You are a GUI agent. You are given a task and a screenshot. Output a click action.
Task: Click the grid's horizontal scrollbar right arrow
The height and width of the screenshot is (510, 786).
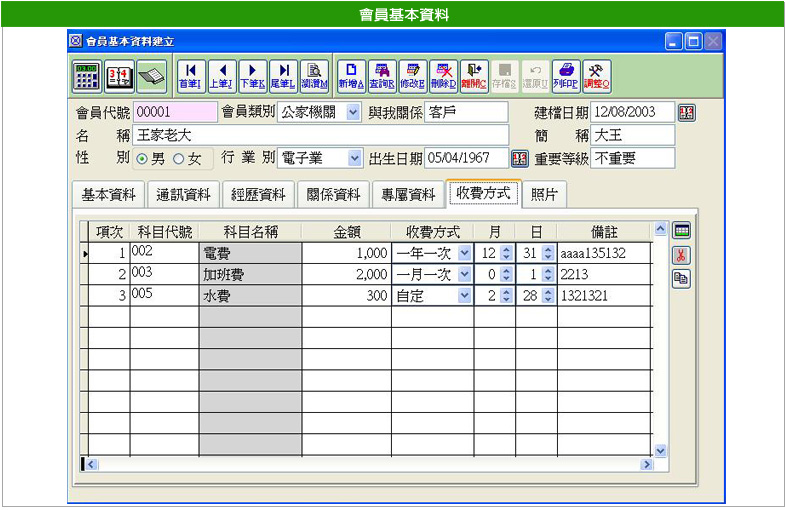click(647, 464)
